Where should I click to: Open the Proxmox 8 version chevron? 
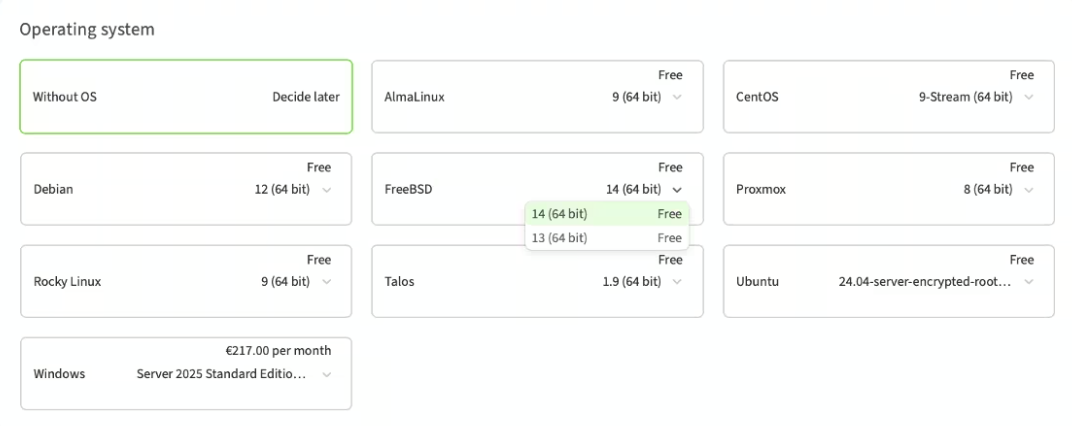pyautogui.click(x=1028, y=189)
